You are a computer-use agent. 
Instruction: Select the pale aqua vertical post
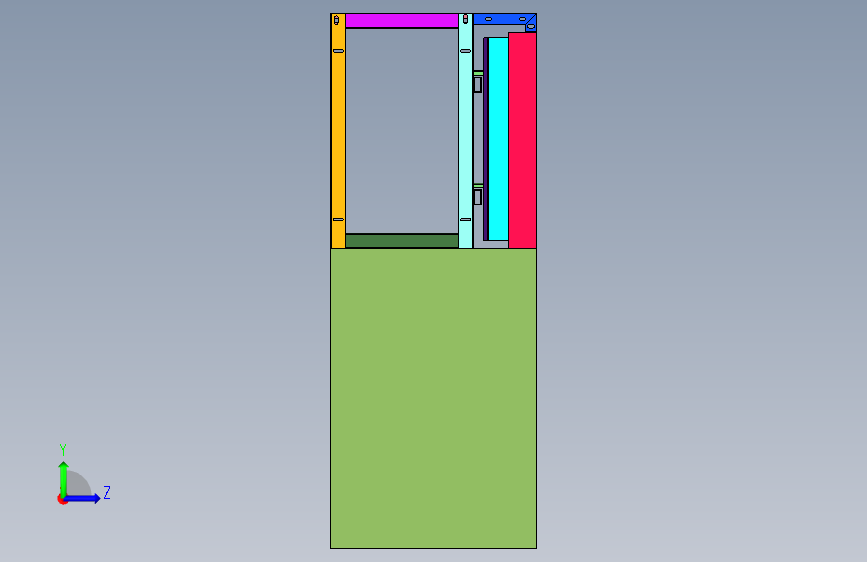click(x=466, y=131)
